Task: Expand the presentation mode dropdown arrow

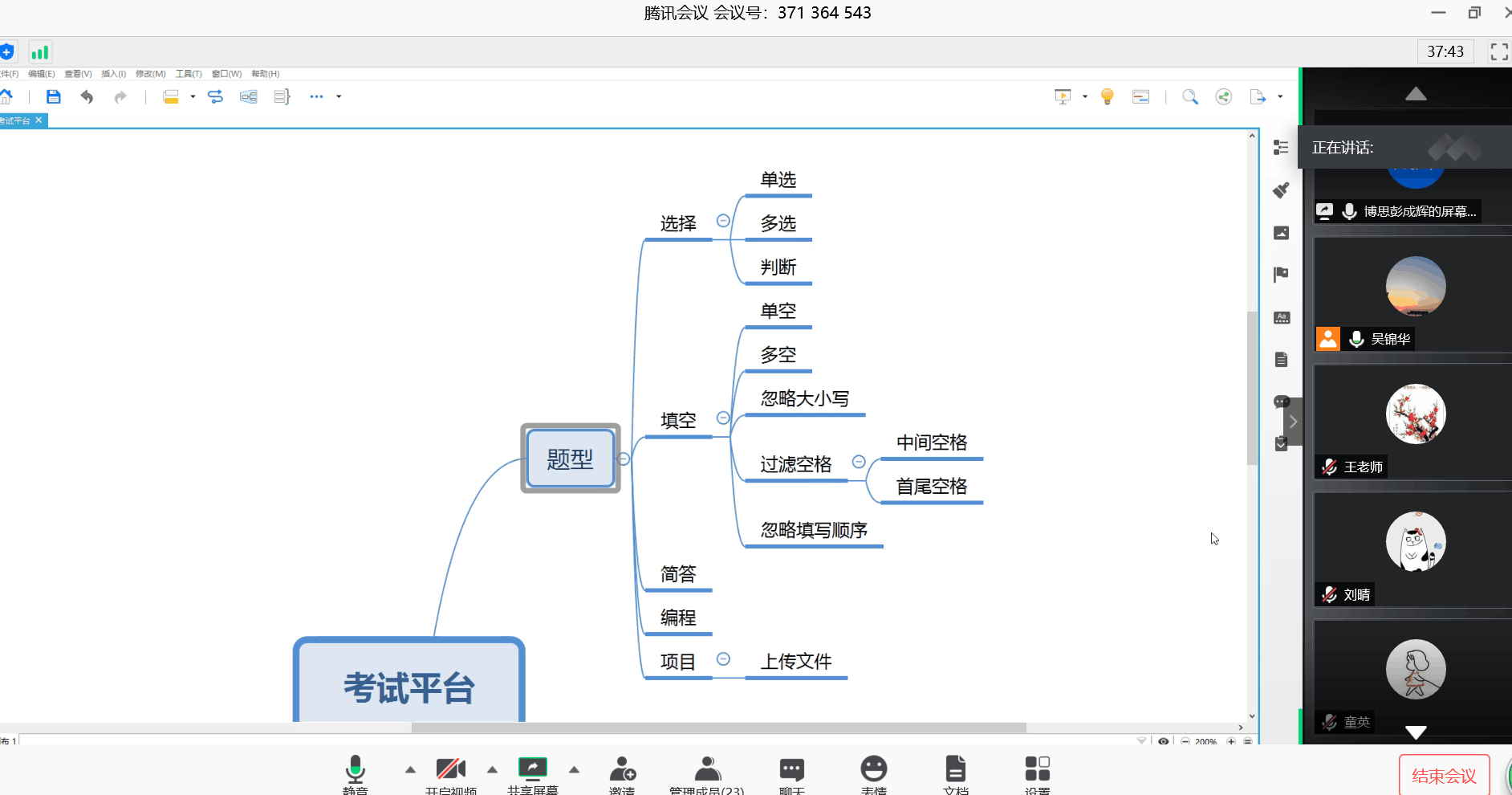Action: [1085, 97]
